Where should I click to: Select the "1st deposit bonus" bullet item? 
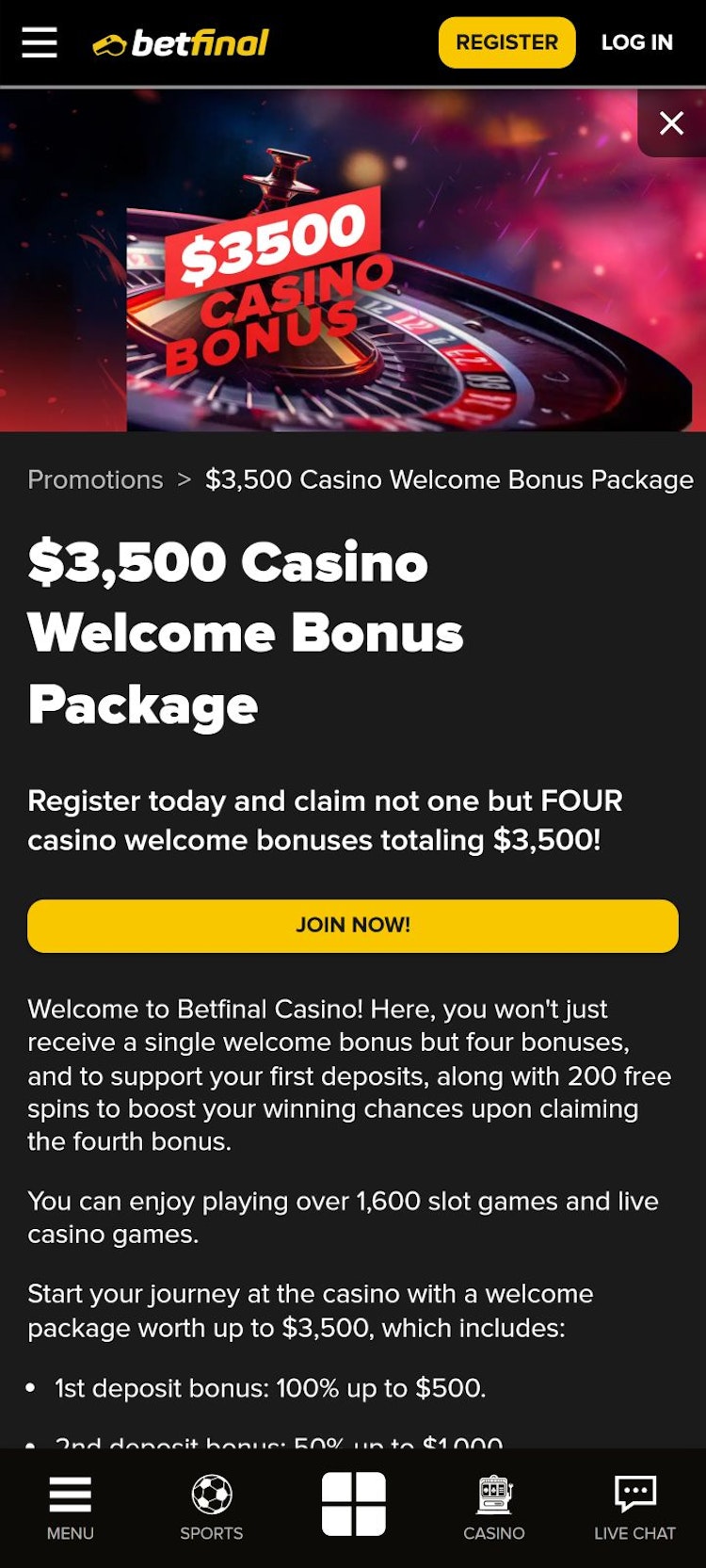coord(270,1387)
